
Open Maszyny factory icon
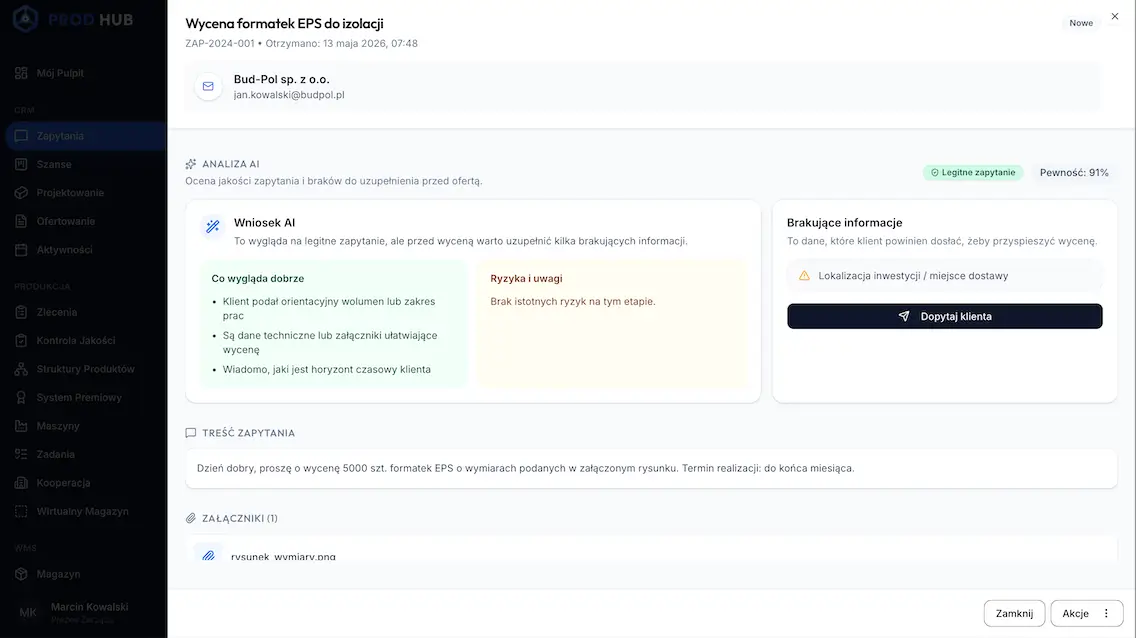tap(21, 426)
